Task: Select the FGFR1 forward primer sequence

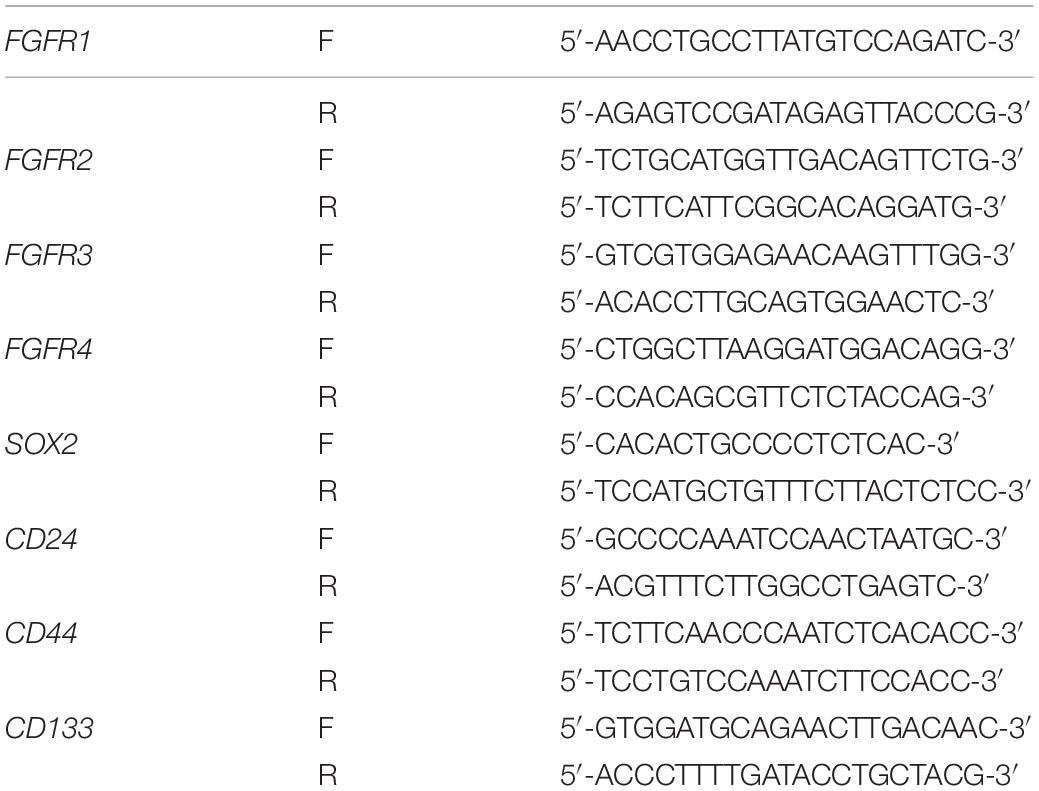Action: click(789, 42)
